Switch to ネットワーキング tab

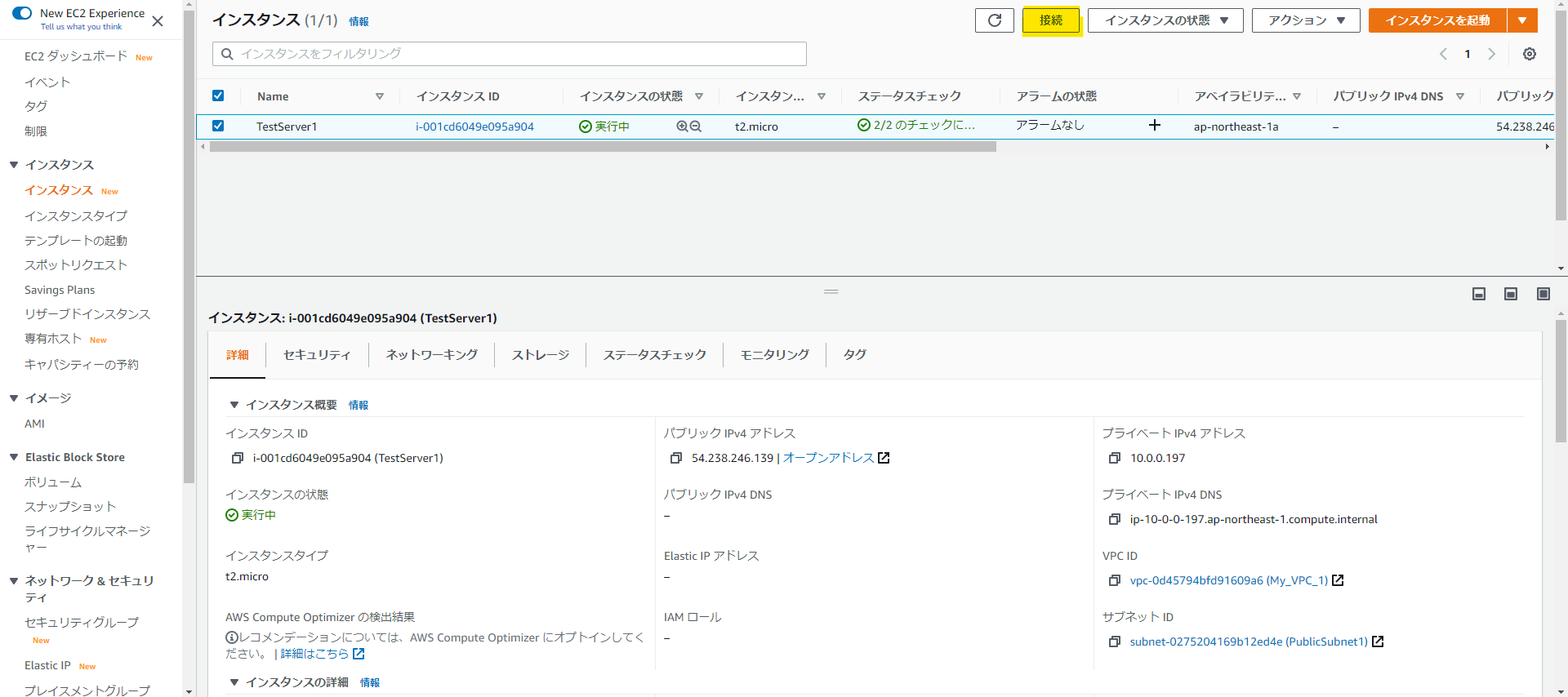tap(432, 355)
